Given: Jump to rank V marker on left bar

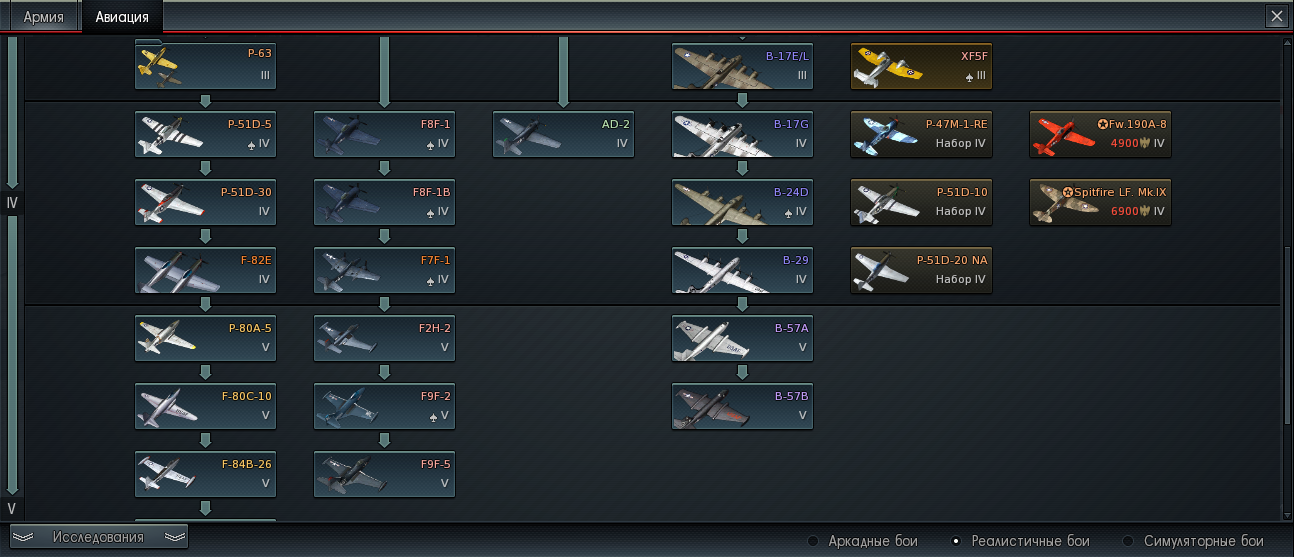Looking at the screenshot, I should 12,509.
